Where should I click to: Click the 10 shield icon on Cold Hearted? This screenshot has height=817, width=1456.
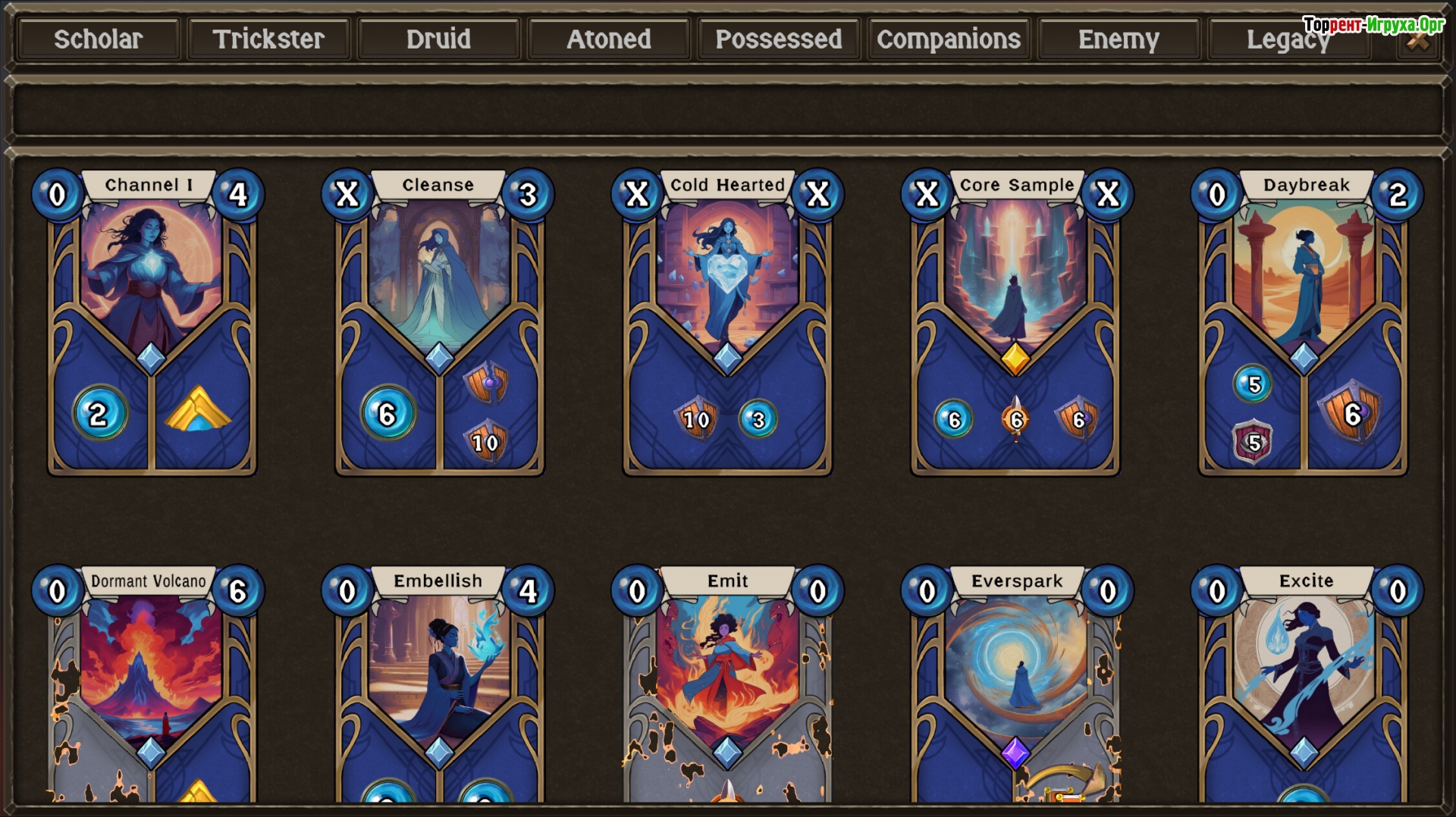(x=696, y=418)
